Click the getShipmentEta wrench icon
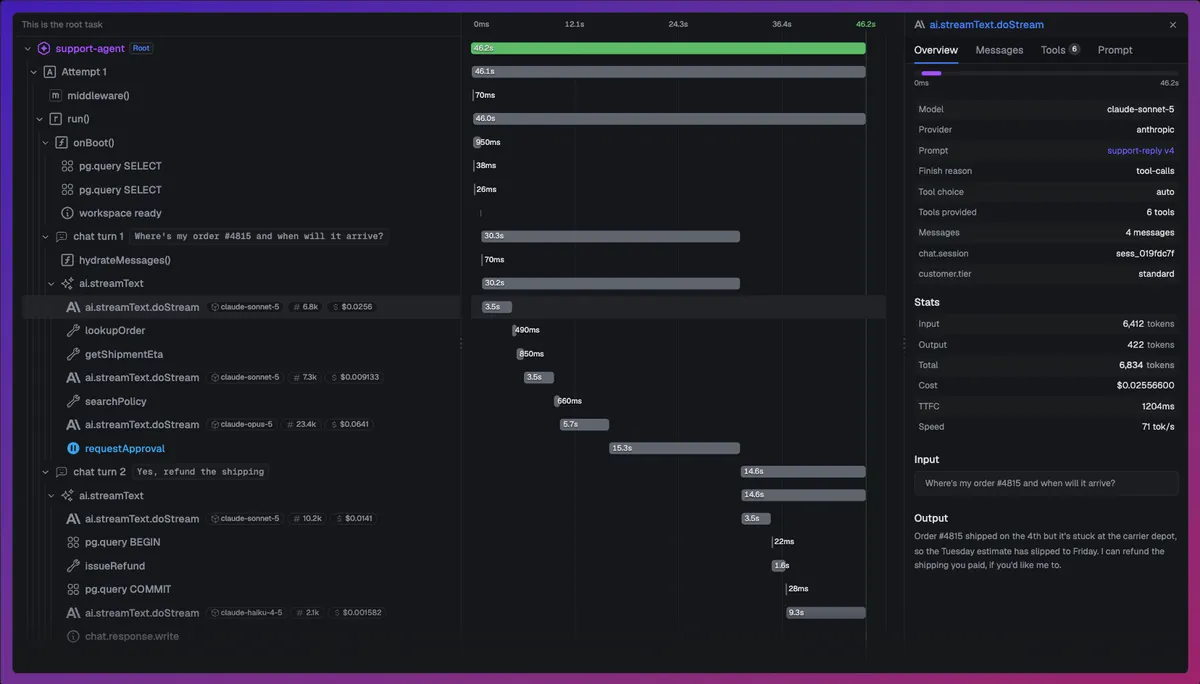Viewport: 1200px width, 684px height. click(x=73, y=354)
